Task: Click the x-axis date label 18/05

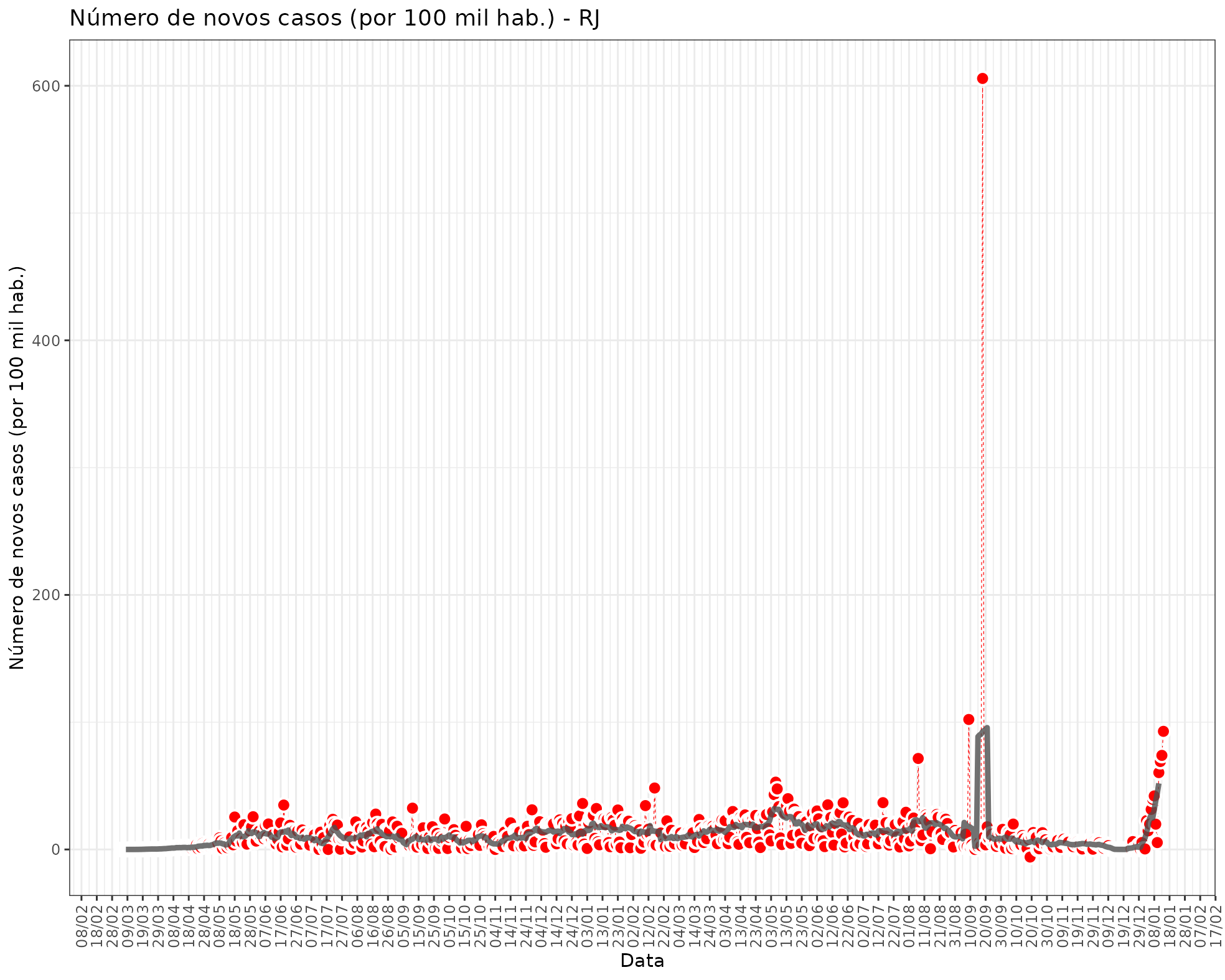Action: click(x=235, y=926)
